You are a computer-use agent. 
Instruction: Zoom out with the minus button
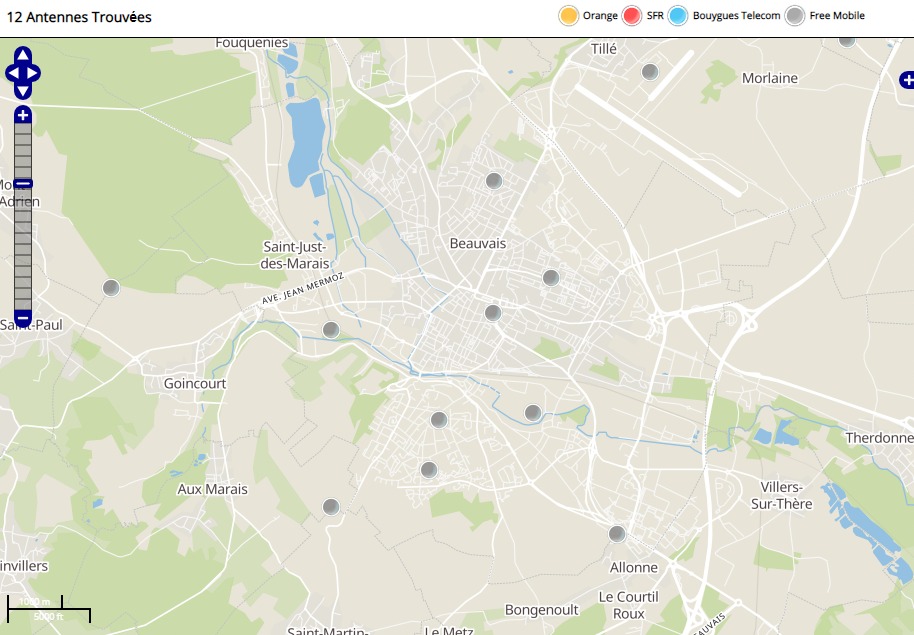click(23, 318)
